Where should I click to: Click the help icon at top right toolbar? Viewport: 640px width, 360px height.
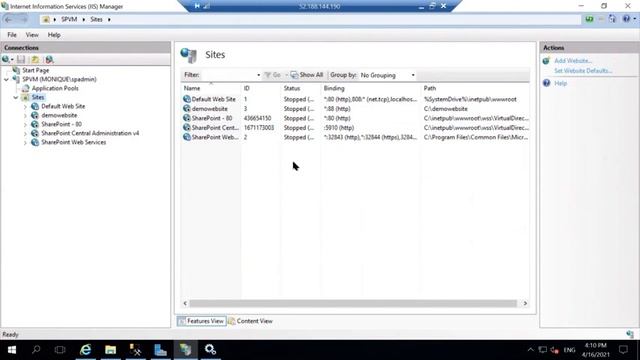(x=627, y=19)
